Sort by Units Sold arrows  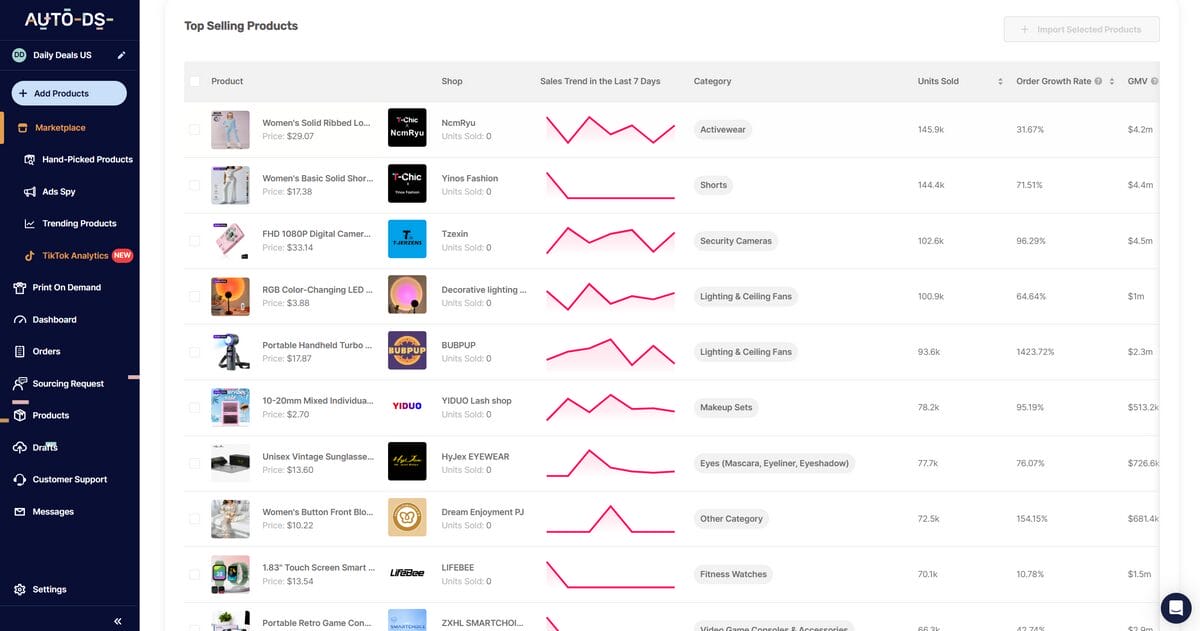1000,81
